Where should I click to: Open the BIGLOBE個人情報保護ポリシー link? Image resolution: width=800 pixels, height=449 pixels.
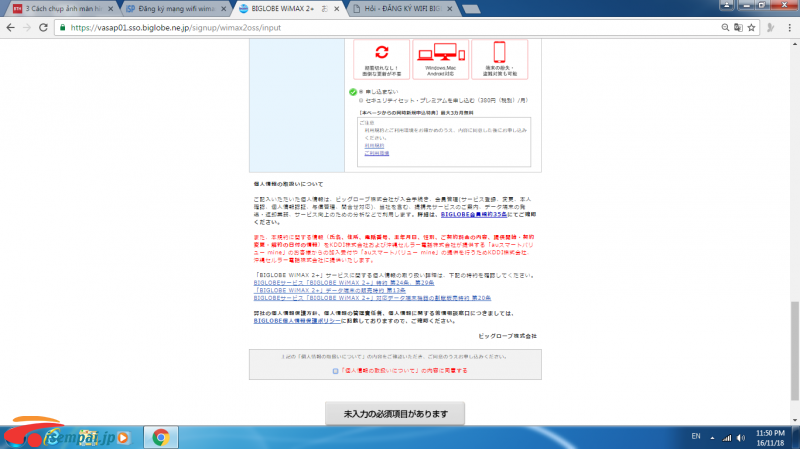click(x=297, y=321)
